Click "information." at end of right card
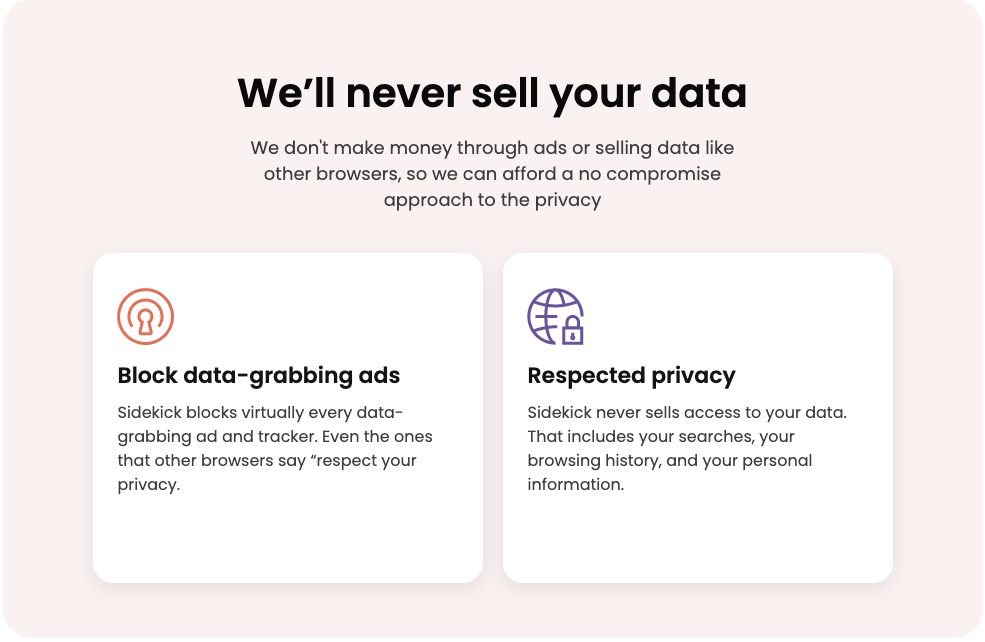 pyautogui.click(x=575, y=485)
